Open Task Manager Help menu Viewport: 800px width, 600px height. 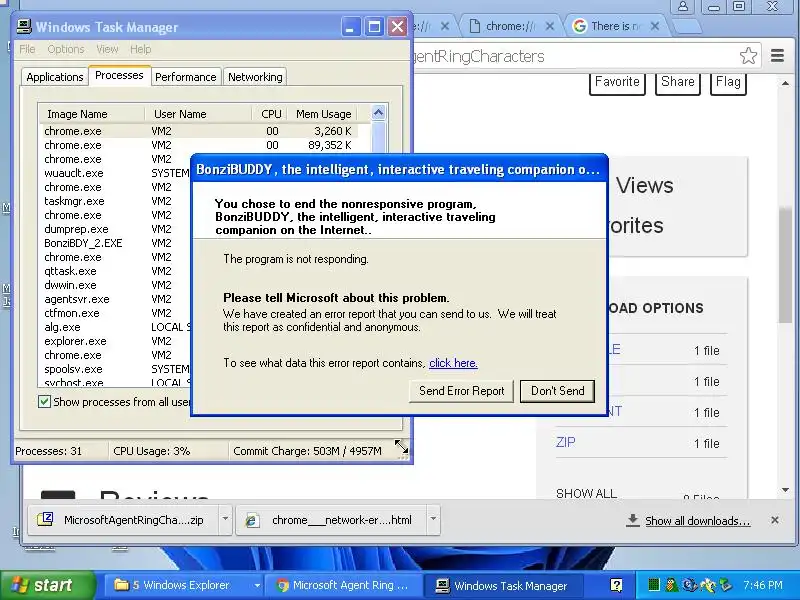pyautogui.click(x=140, y=49)
